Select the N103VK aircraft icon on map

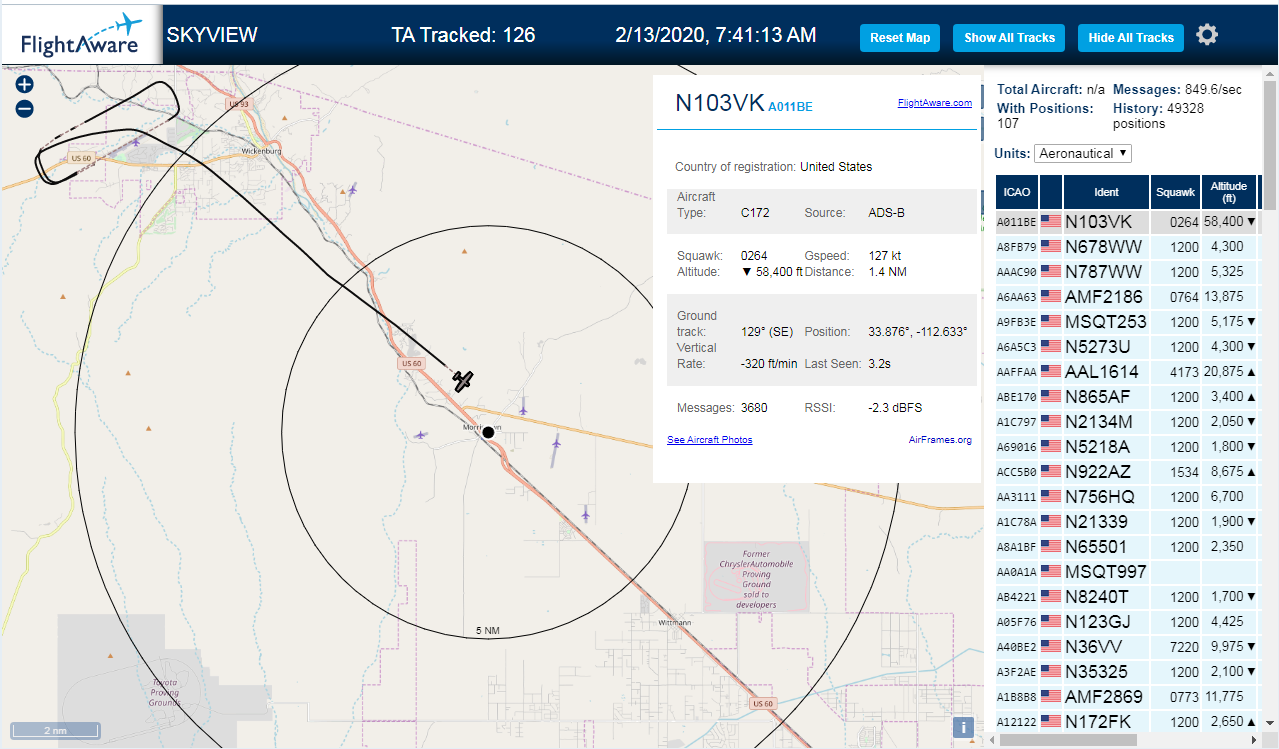(x=463, y=380)
